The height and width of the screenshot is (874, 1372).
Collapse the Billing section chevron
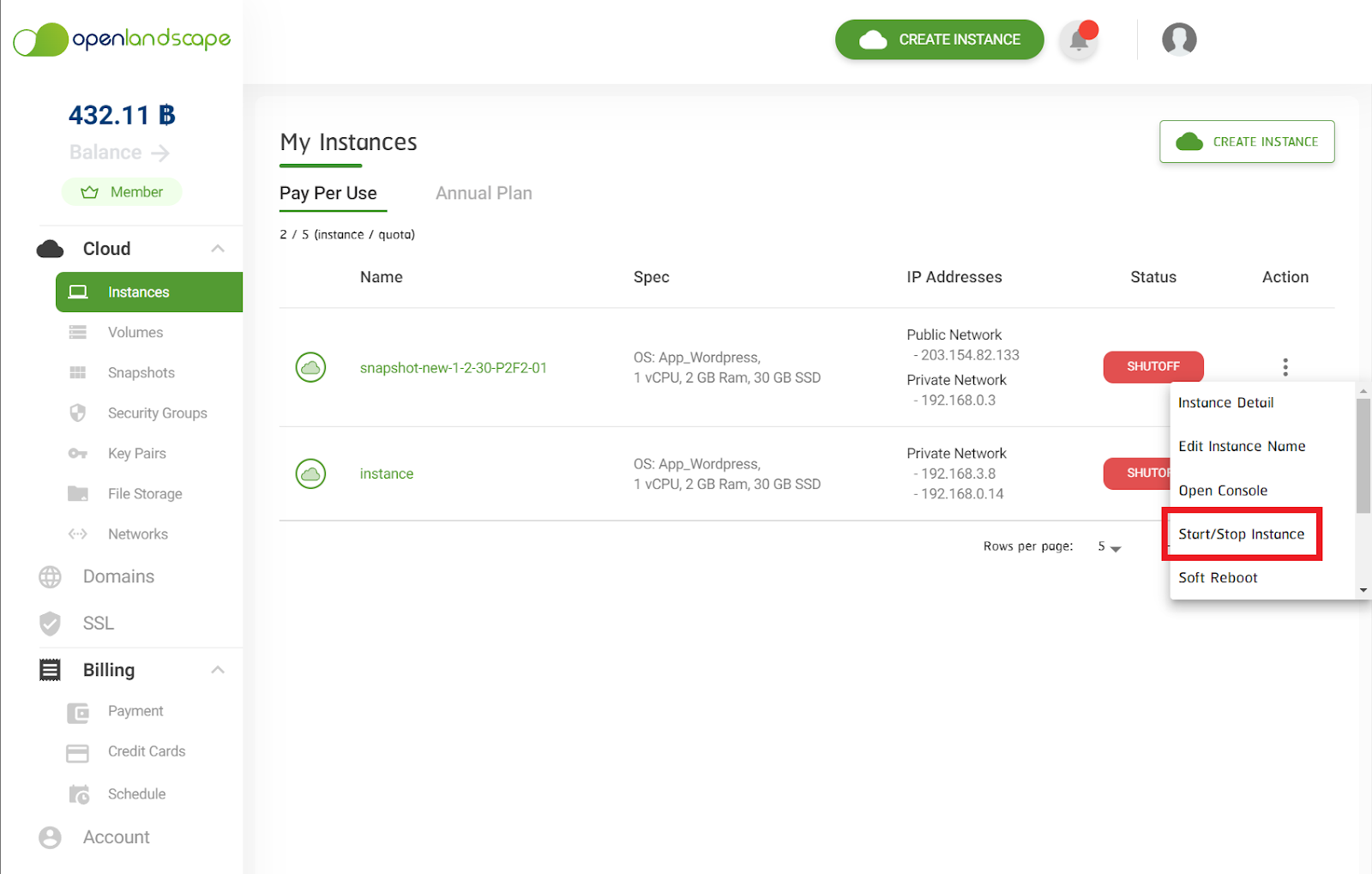pos(218,670)
